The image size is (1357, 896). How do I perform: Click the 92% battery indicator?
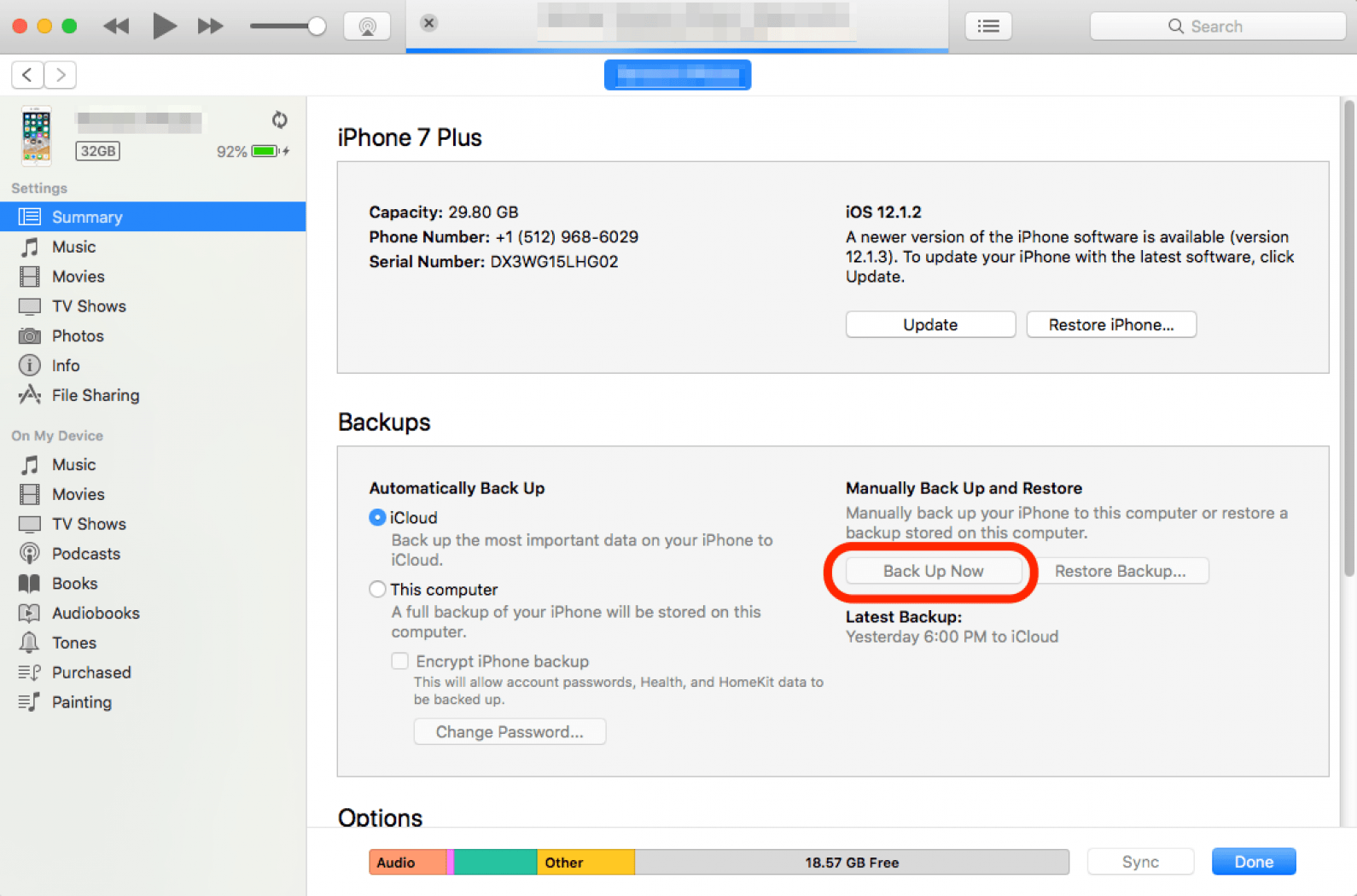point(253,151)
